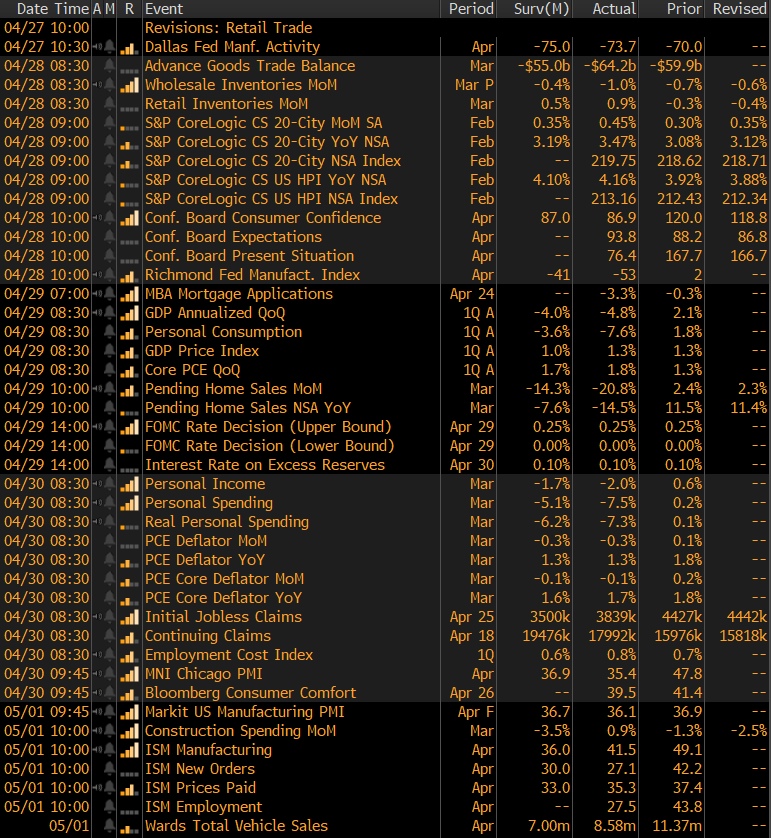771x838 pixels.
Task: Click the Revised column header
Action: coord(739,8)
